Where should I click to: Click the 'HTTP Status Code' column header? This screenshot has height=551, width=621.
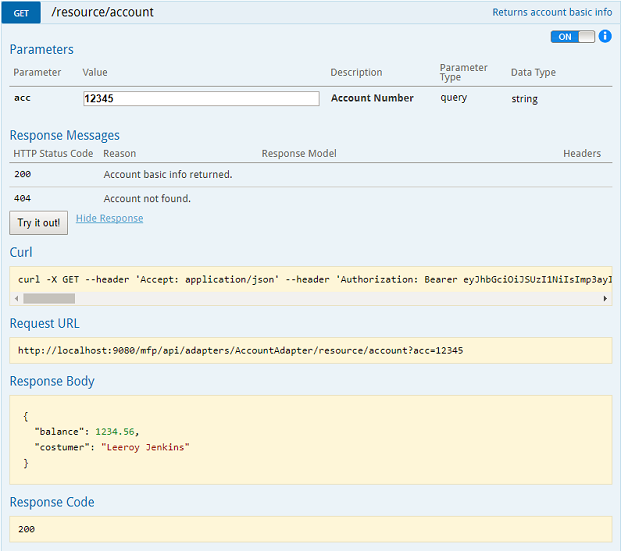pos(53,153)
